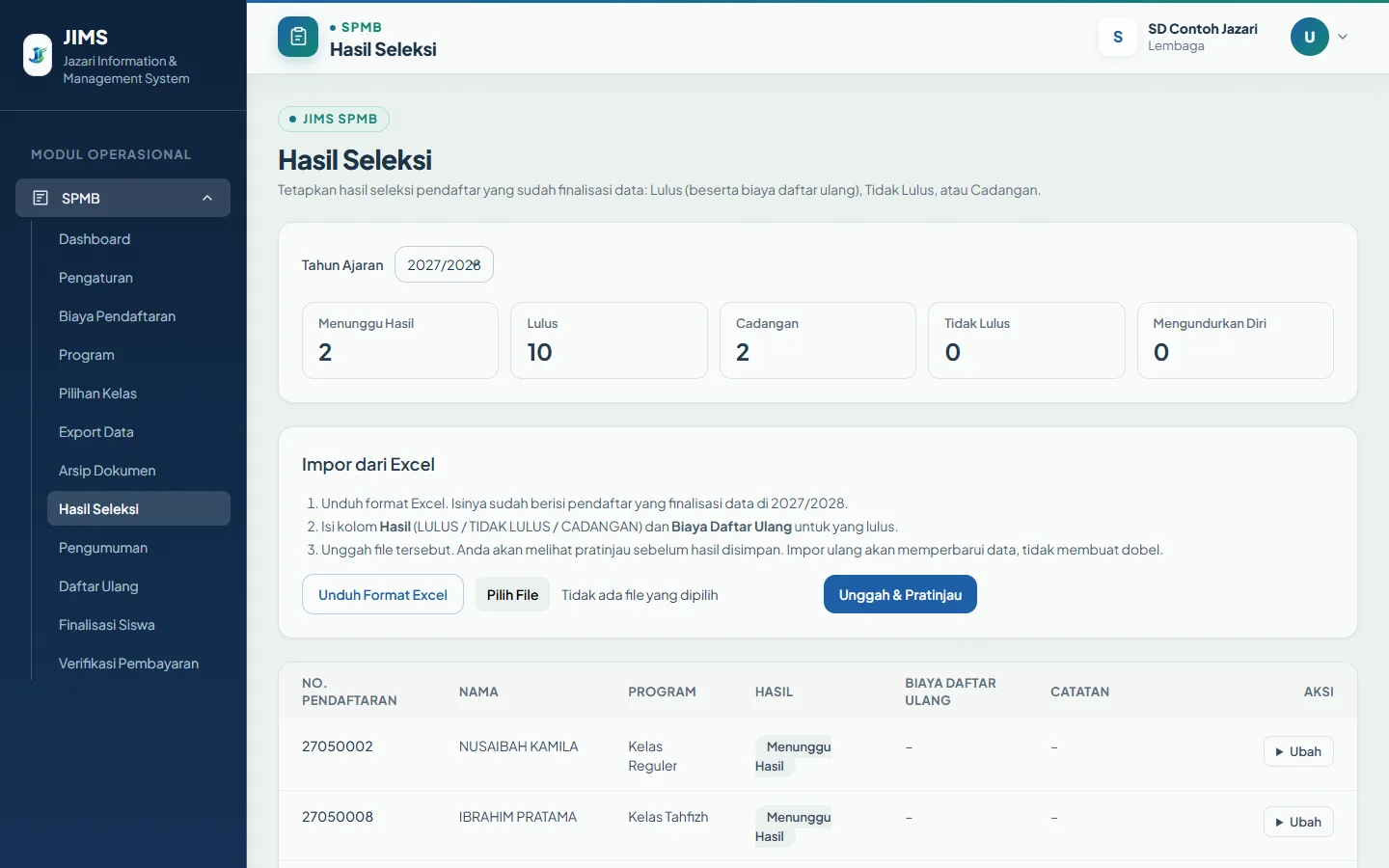
Task: Click the Unduh Format Excel button
Action: click(383, 595)
